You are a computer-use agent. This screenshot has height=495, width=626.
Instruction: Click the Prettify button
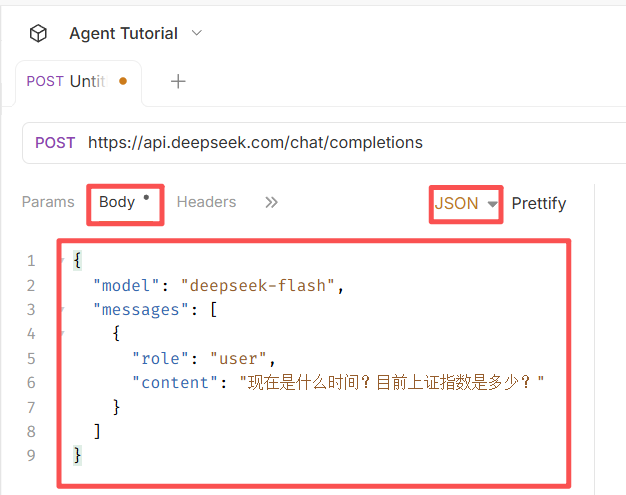click(x=539, y=204)
